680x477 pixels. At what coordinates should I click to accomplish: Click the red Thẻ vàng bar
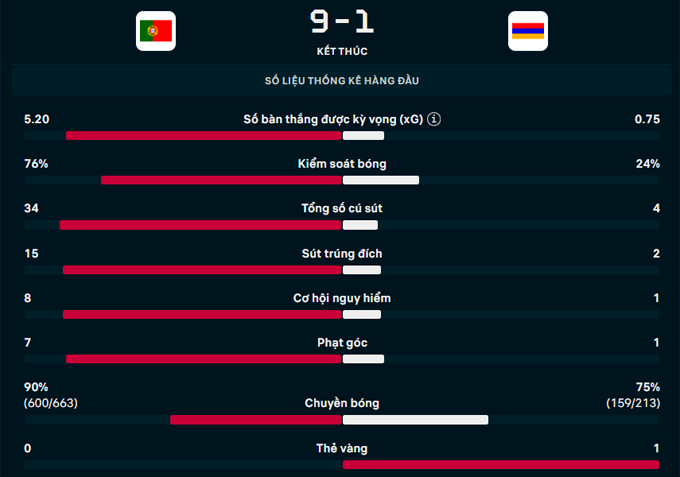pyautogui.click(x=500, y=465)
